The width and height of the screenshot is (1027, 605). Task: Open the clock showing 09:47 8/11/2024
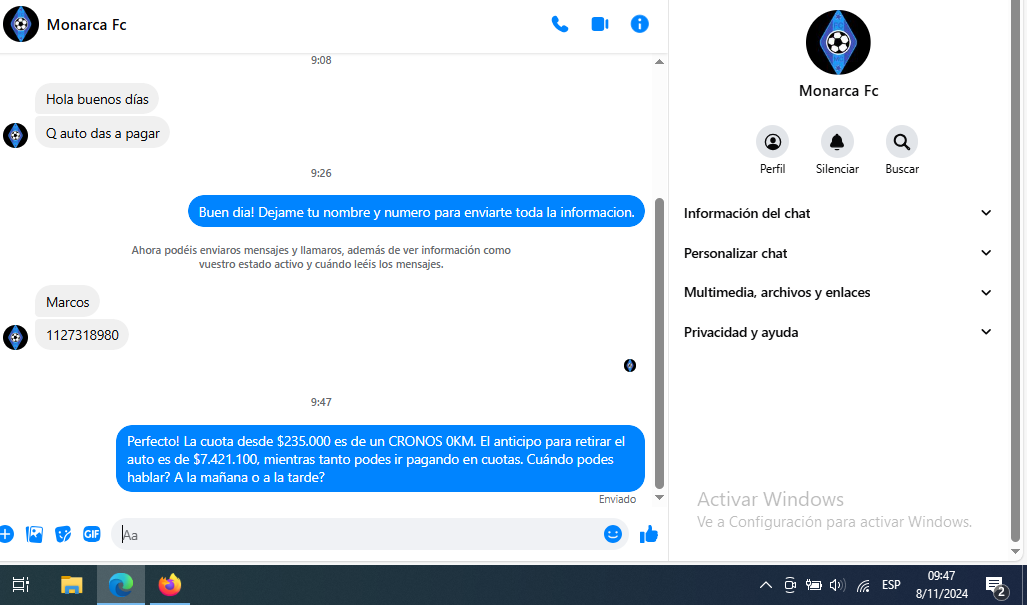(x=941, y=585)
